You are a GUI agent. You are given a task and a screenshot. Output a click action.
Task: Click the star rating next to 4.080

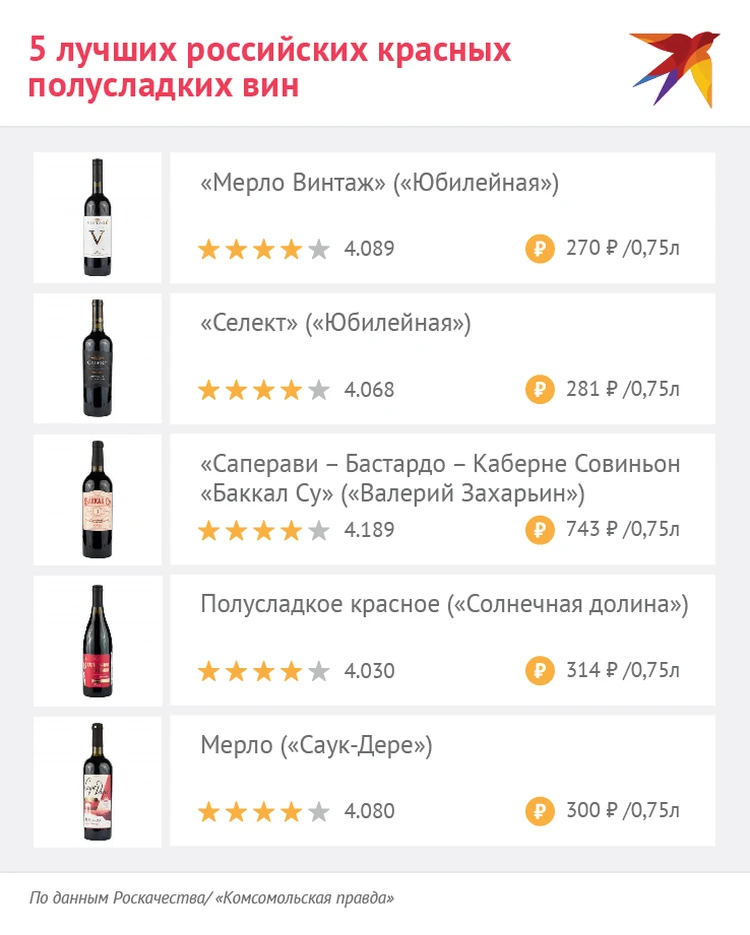click(x=264, y=811)
